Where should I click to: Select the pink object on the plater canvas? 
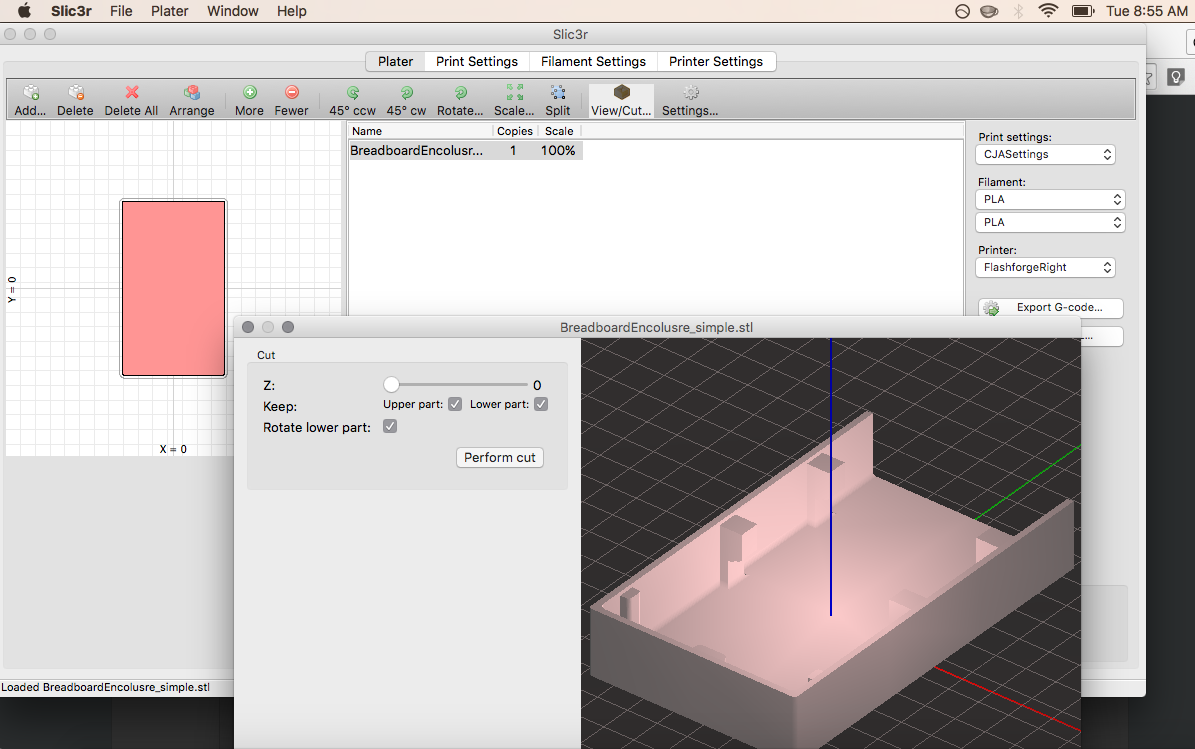(x=174, y=289)
